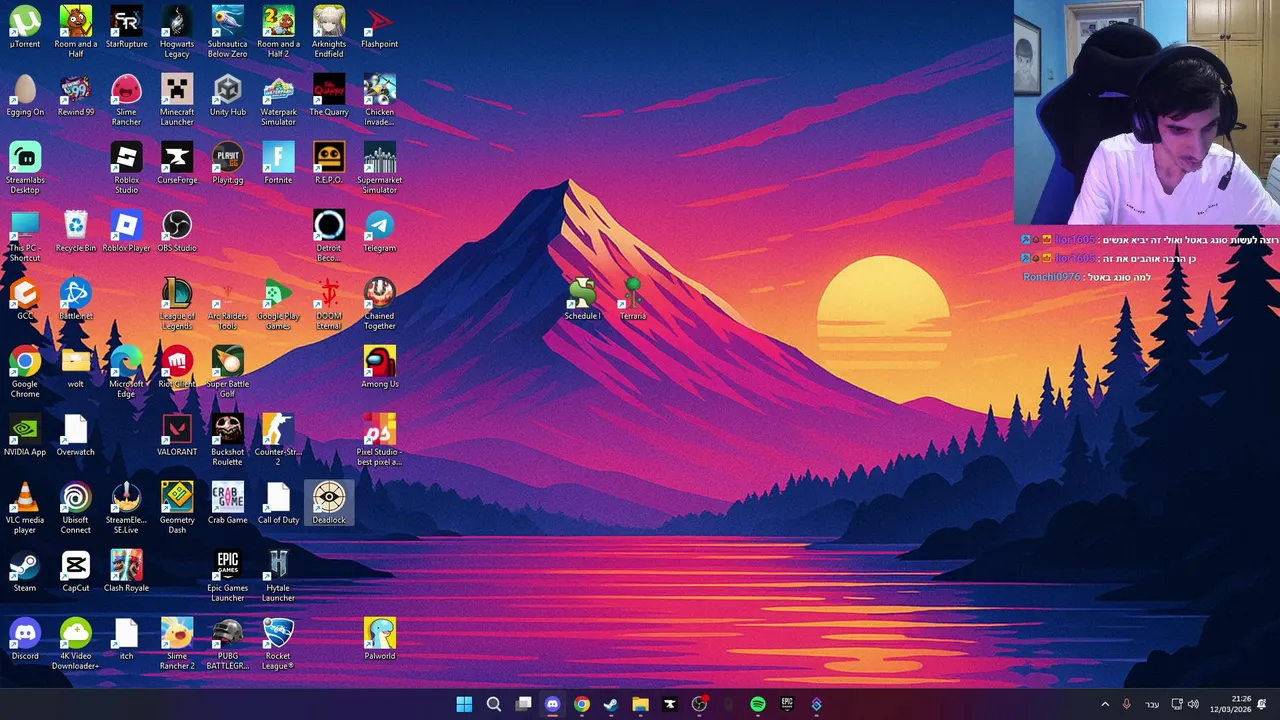Screen dimensions: 1280x720
Task: Select the Pixel Studio desktop icon
Action: 379,440
